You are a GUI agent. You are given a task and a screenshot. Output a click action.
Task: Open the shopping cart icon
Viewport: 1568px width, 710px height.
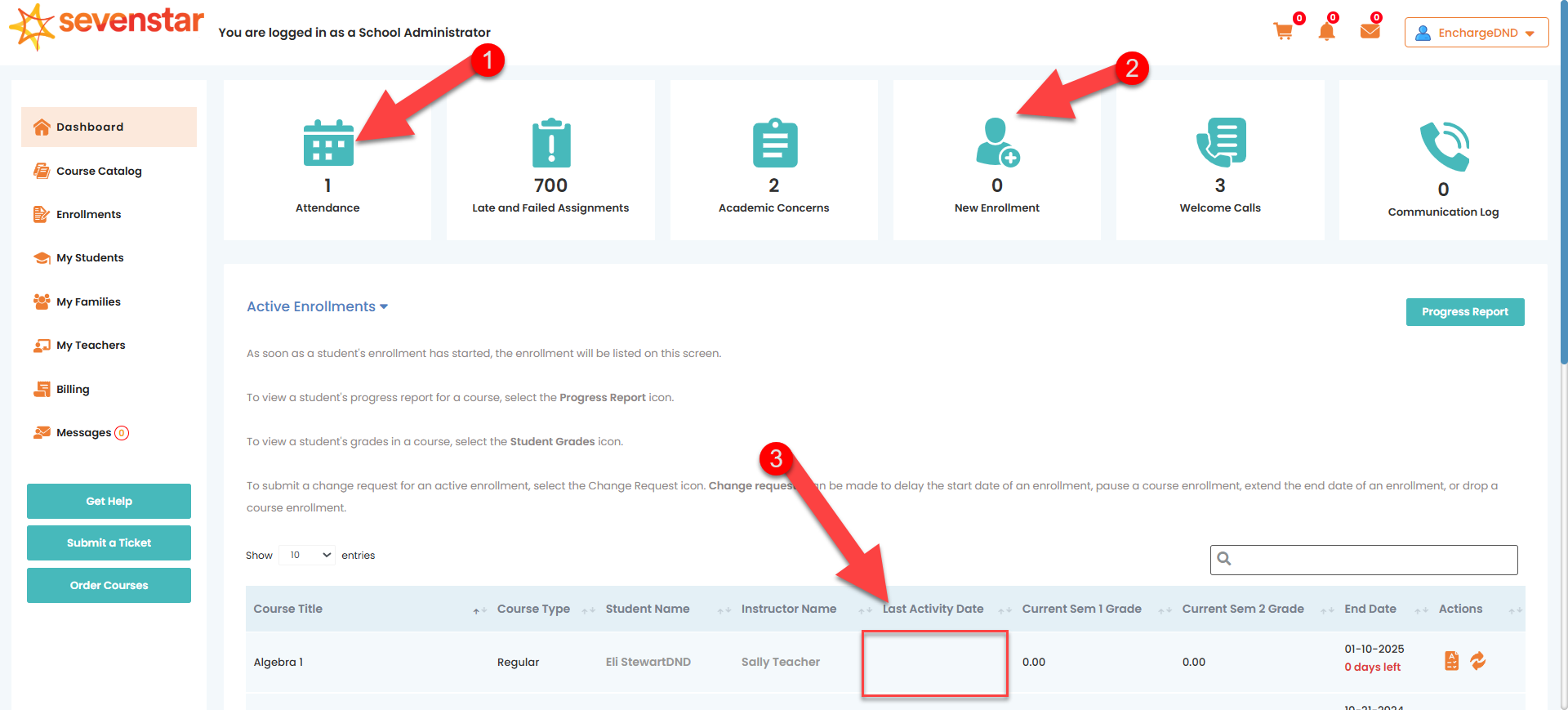pyautogui.click(x=1283, y=32)
